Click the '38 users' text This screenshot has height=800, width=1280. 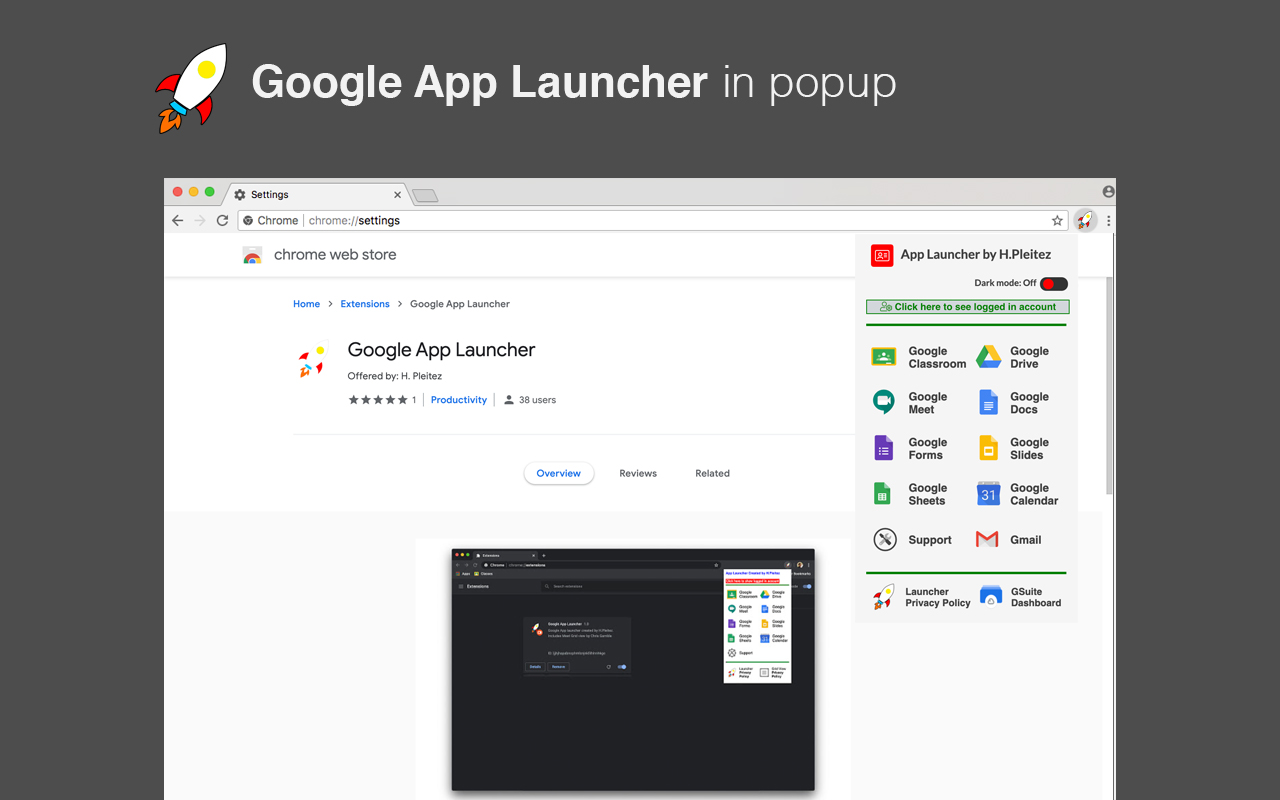537,400
